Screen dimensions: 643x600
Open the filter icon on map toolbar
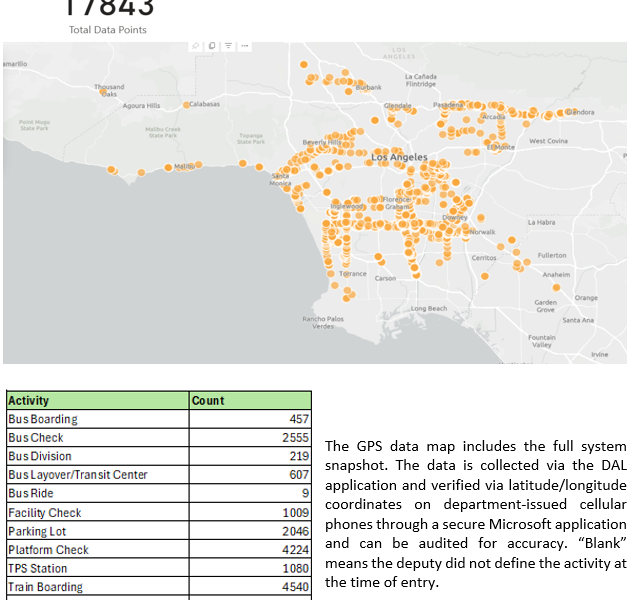coord(228,46)
